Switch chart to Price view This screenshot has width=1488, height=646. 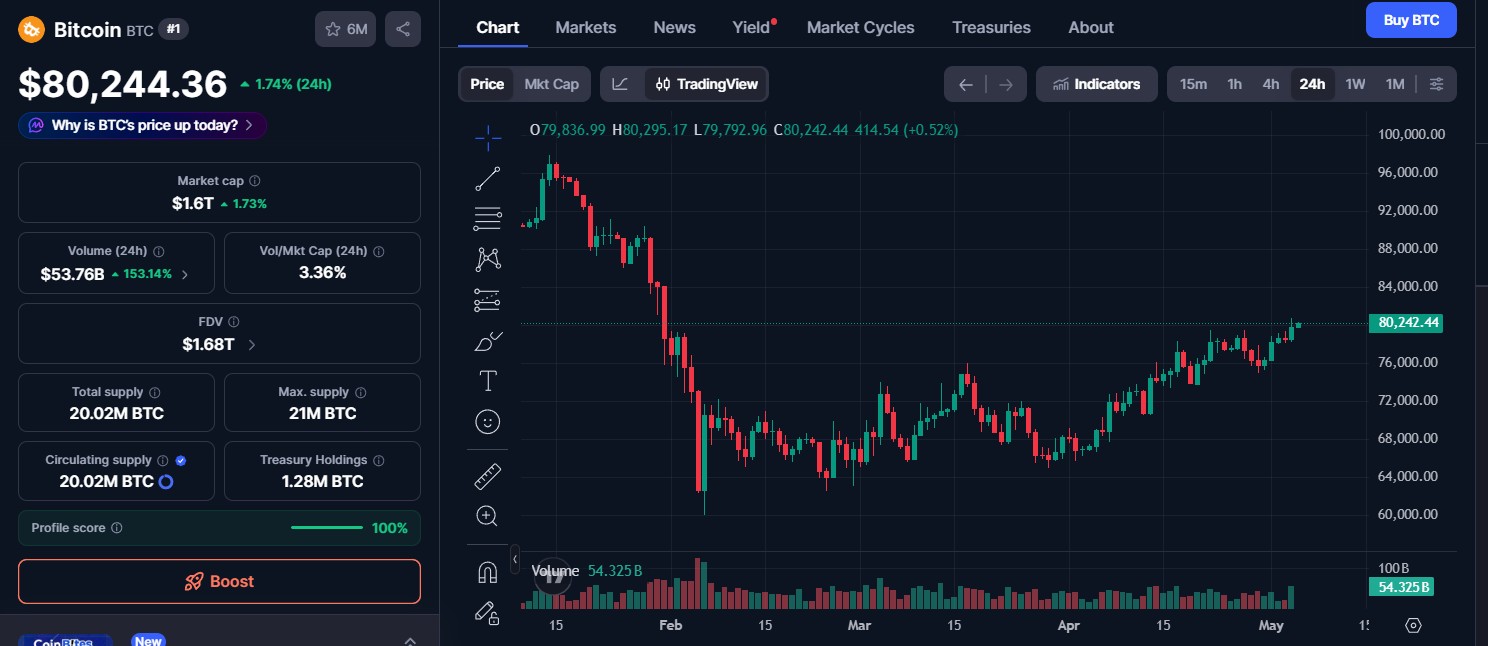(x=487, y=84)
